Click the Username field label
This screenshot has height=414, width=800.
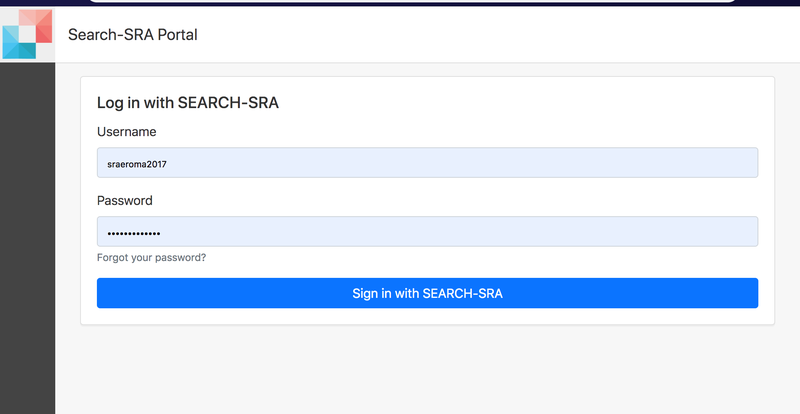[x=127, y=132]
